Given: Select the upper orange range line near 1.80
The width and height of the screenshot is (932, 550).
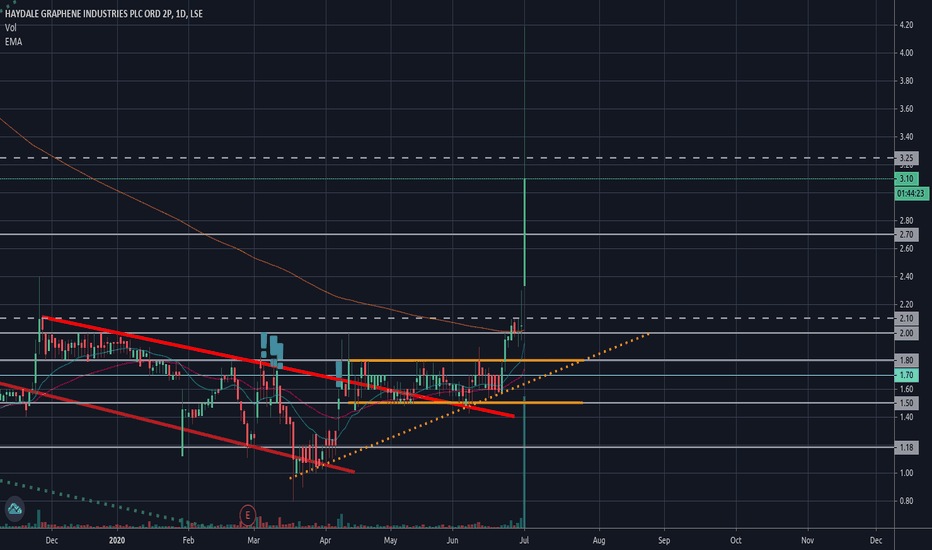Looking at the screenshot, I should 465,360.
